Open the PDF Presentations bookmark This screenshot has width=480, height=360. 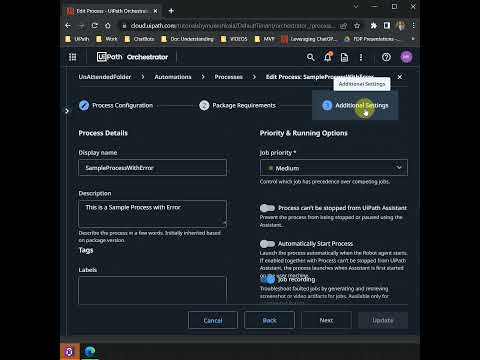372,39
